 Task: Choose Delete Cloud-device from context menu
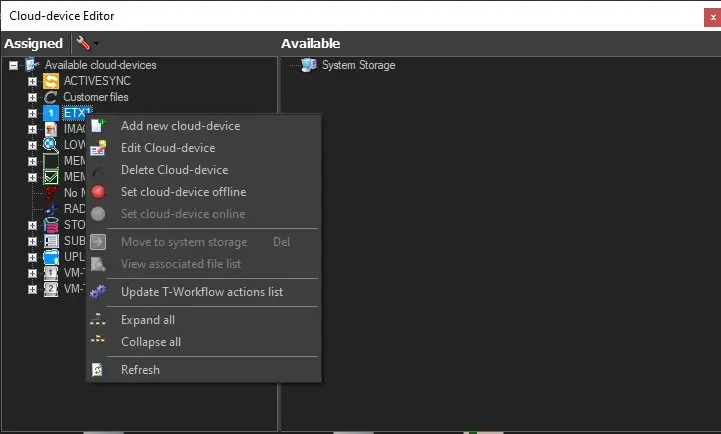[174, 170]
